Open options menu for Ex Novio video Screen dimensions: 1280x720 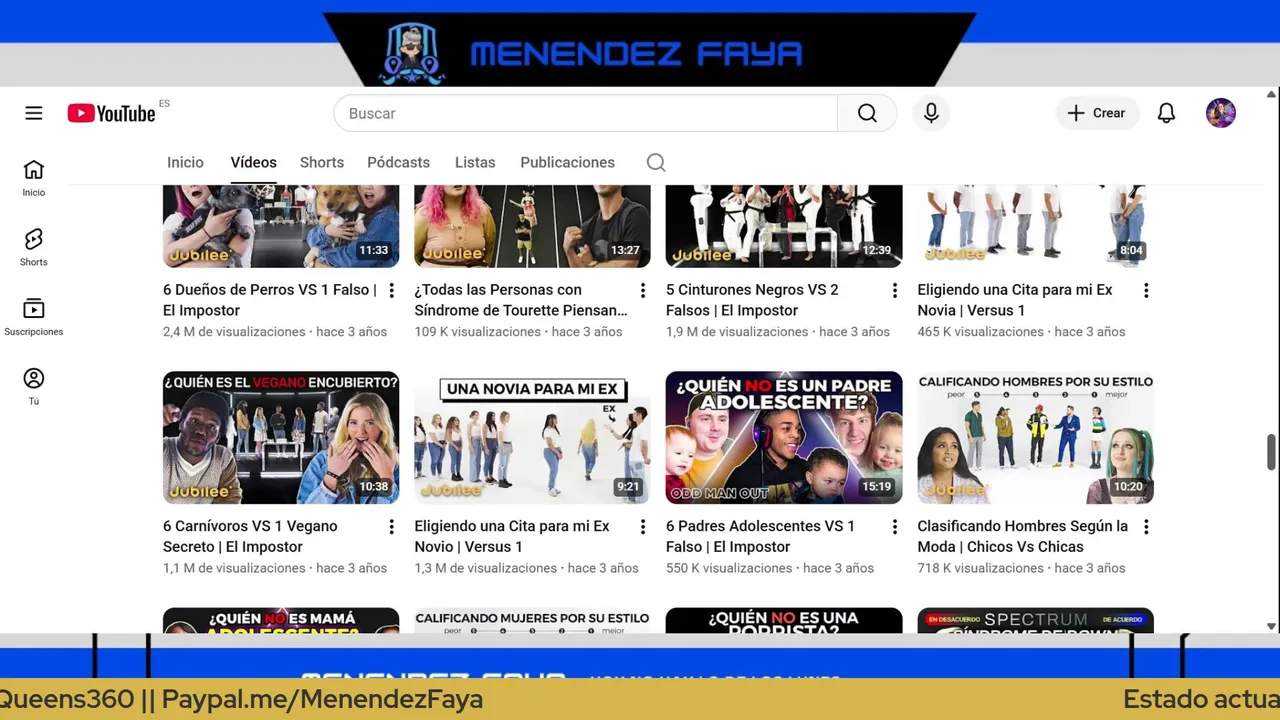[643, 526]
